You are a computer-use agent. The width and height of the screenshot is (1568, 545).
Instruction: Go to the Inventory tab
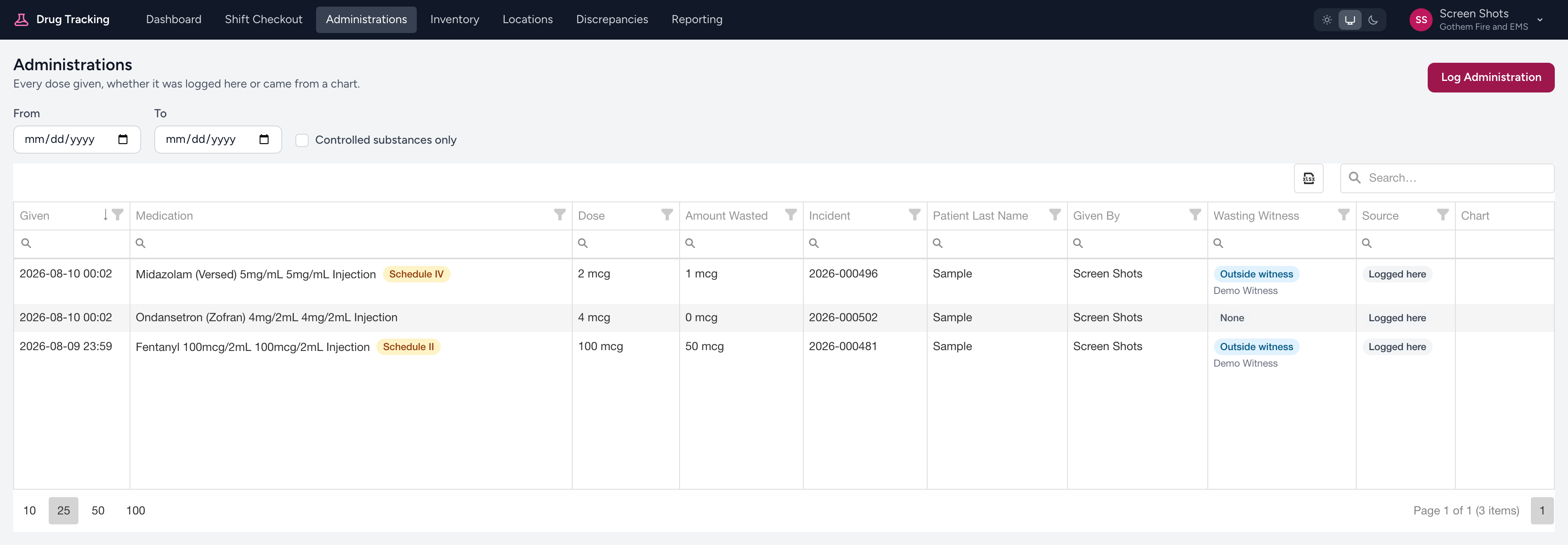tap(455, 19)
